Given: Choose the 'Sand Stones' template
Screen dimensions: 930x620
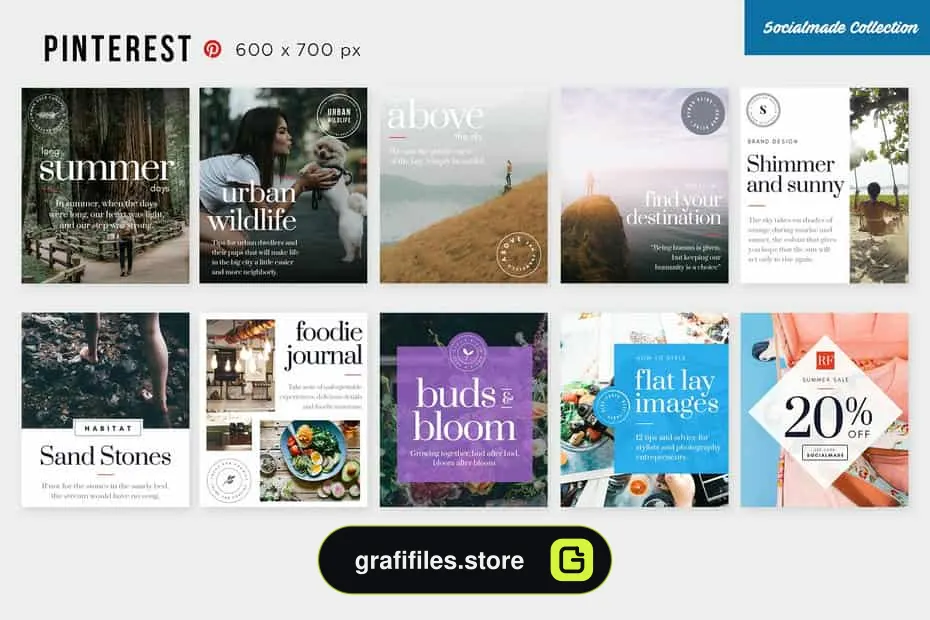Looking at the screenshot, I should pos(106,410).
